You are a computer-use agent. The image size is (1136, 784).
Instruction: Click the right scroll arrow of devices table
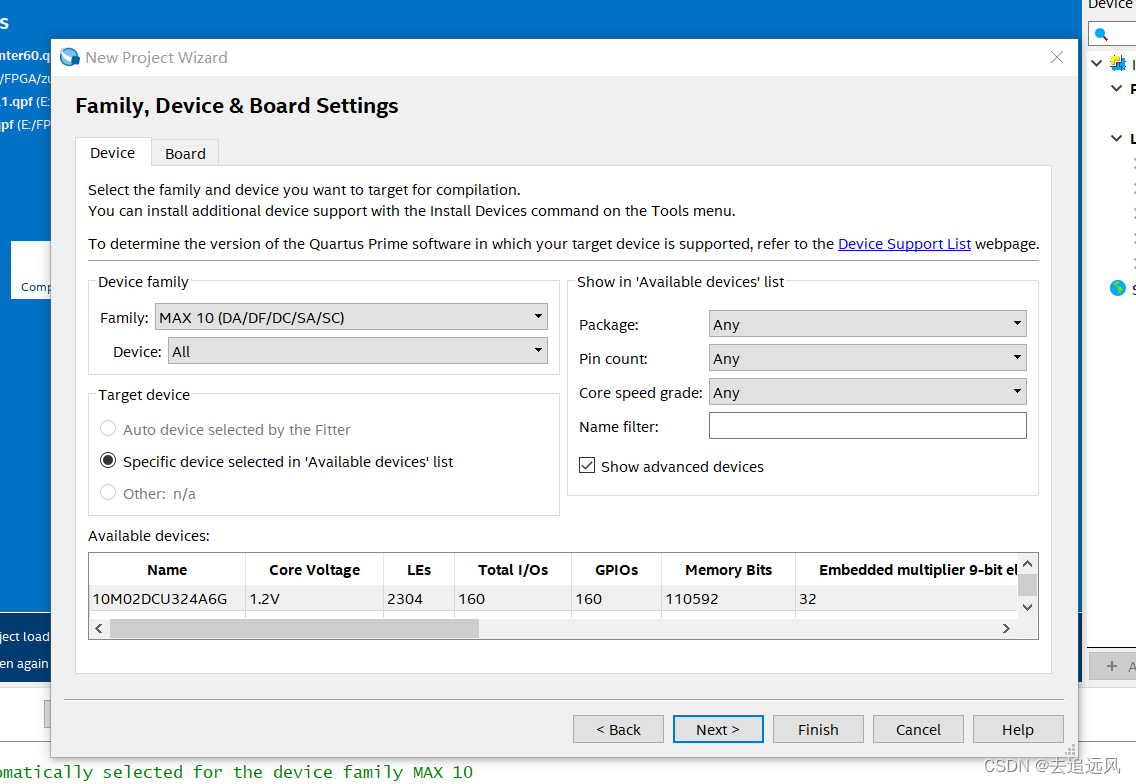pos(1006,628)
